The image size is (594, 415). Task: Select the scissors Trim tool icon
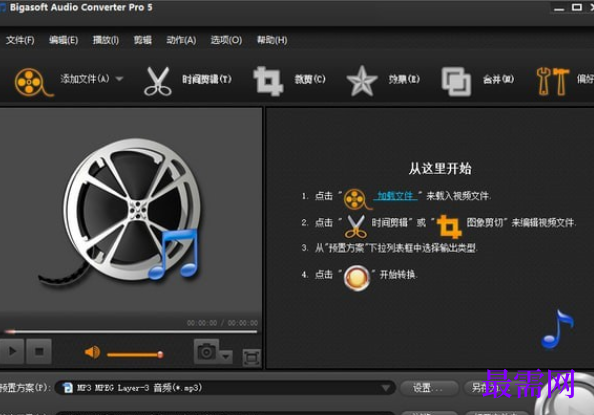pos(157,81)
